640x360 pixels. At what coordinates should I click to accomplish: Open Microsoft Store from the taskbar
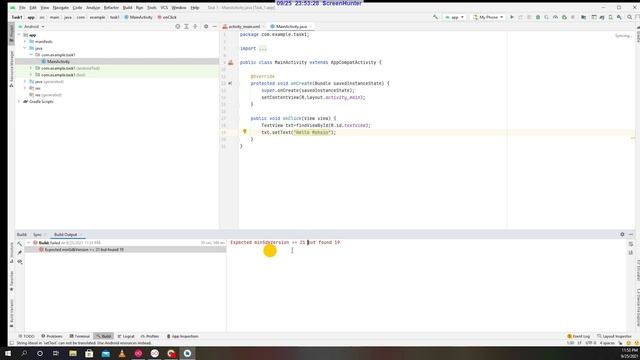[x=89, y=353]
